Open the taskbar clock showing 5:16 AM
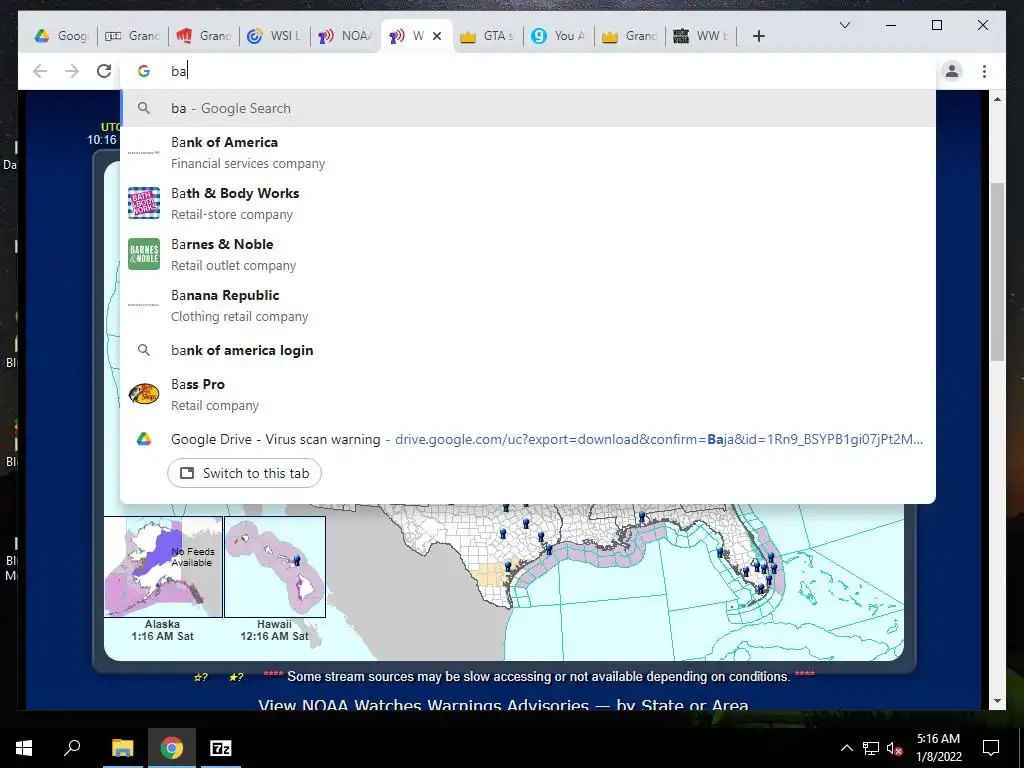Screen dimensions: 1024x768 [x=938, y=748]
